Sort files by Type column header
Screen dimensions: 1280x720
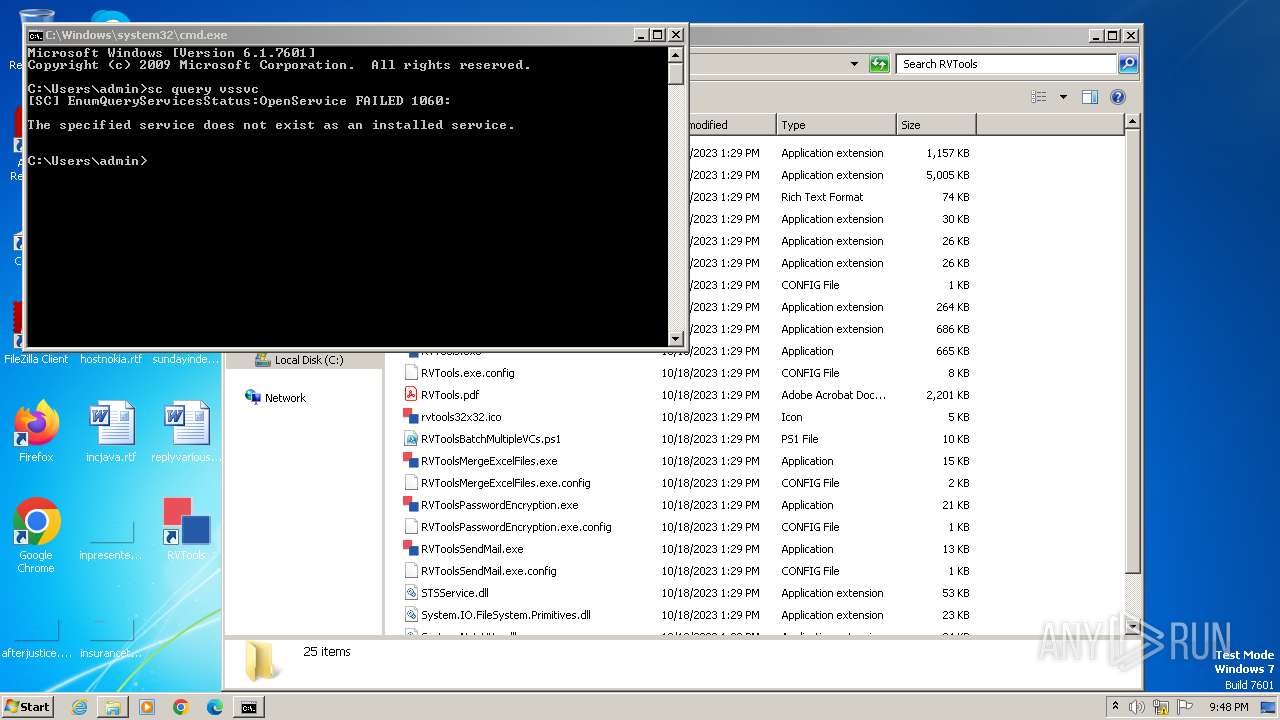(836, 125)
